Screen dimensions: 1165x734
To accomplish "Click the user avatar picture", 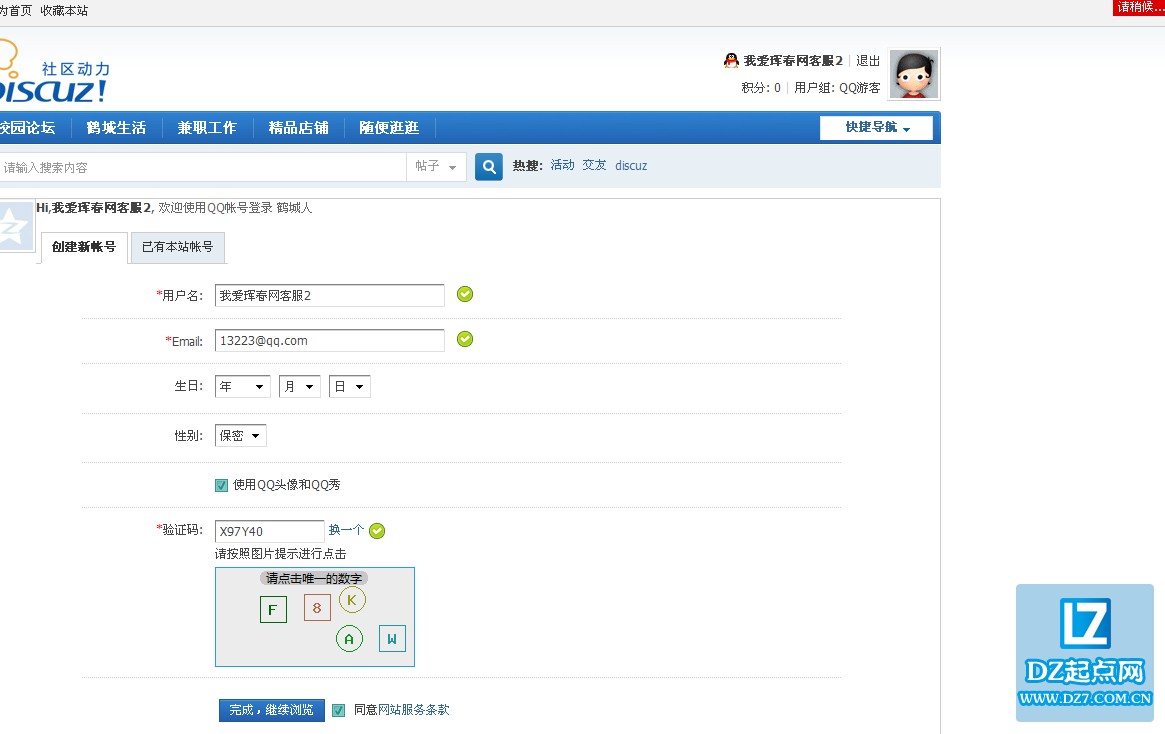I will point(914,75).
